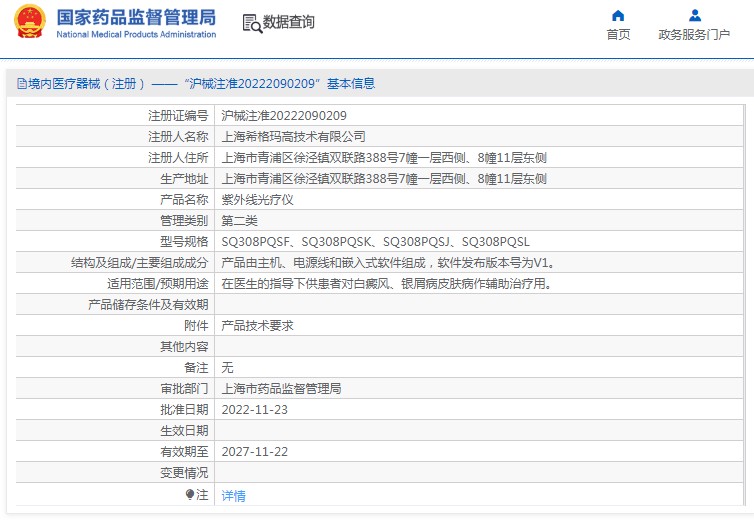This screenshot has height=522, width=754.
Task: Click the document icon before 境内医疗器械
Action: pos(22,84)
